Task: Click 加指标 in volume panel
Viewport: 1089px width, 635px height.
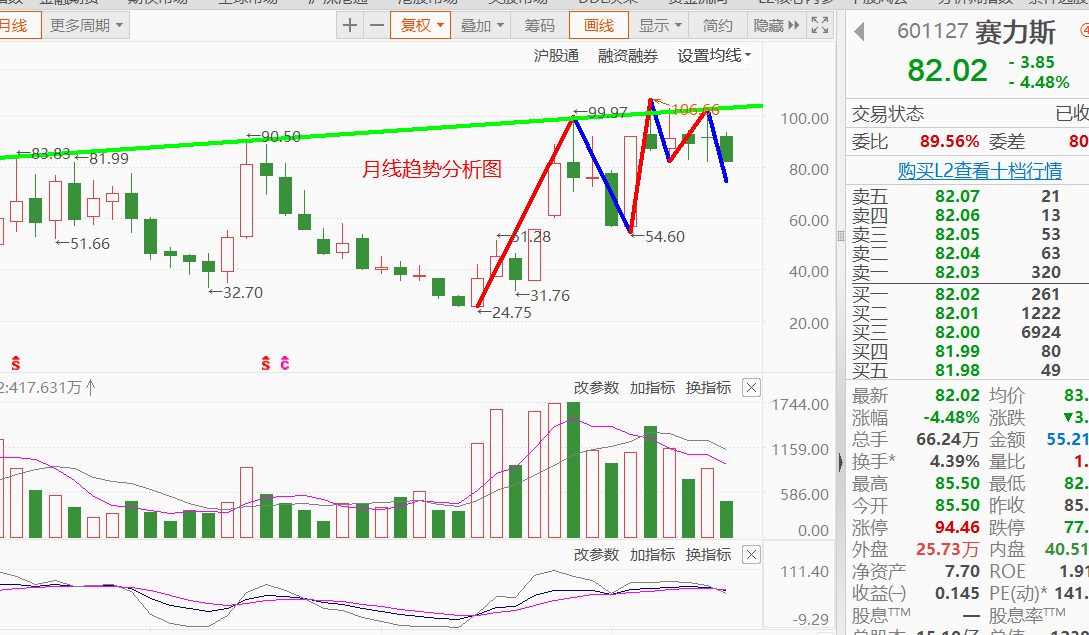Action: [x=652, y=388]
